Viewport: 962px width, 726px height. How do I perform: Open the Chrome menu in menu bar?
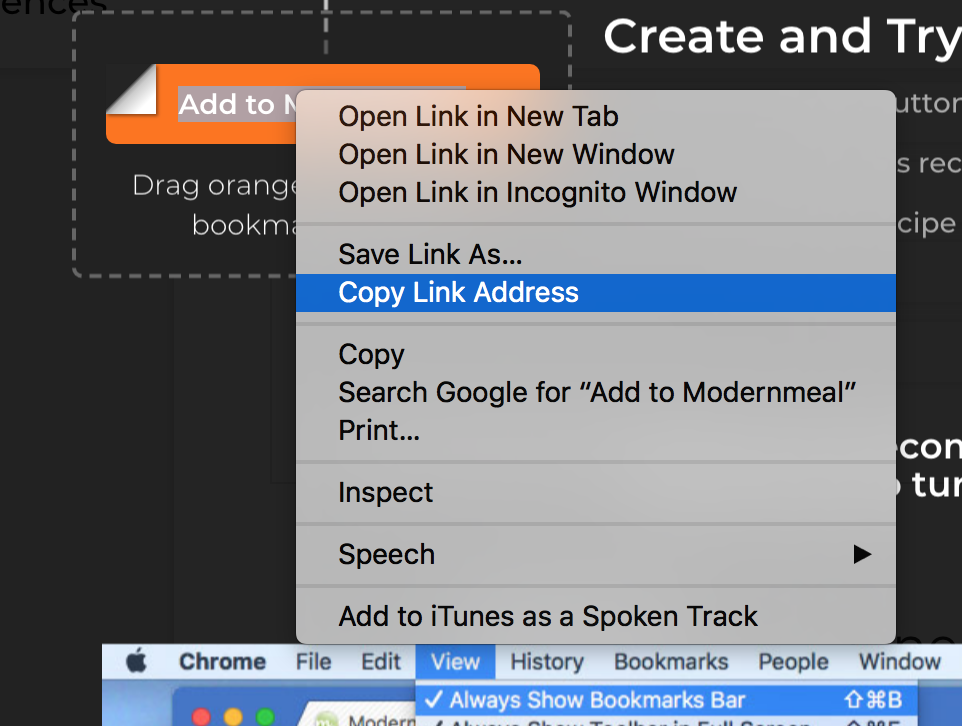(x=222, y=662)
